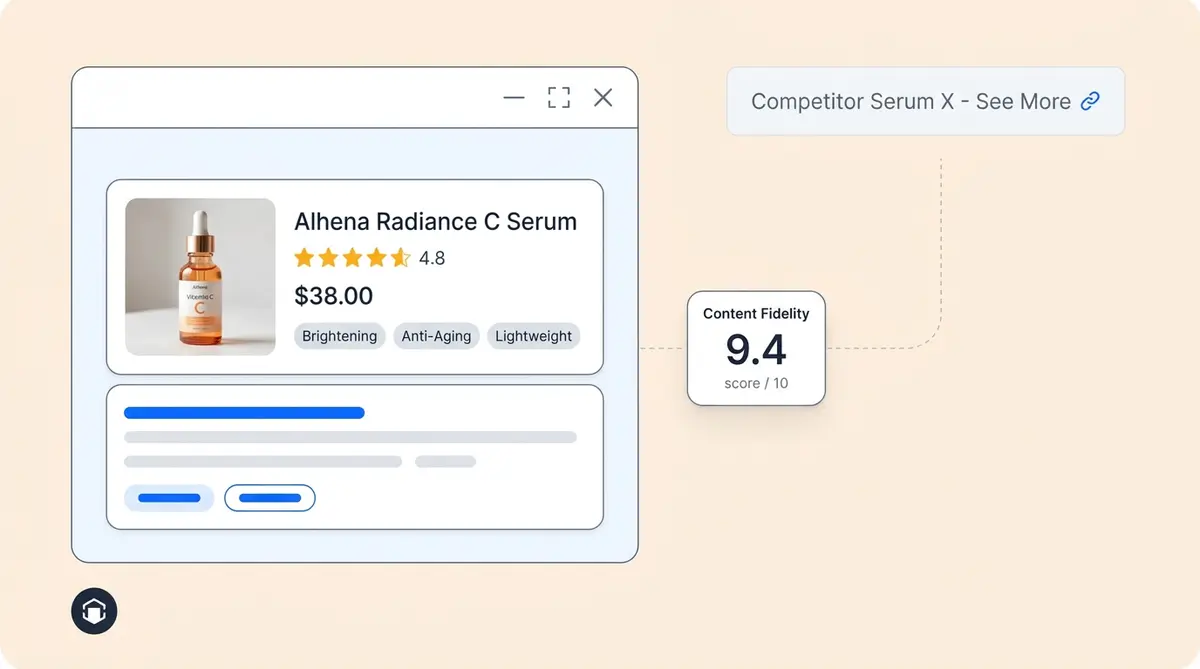Click the solid blue progress bar in the card
This screenshot has height=669, width=1200.
pyautogui.click(x=243, y=411)
